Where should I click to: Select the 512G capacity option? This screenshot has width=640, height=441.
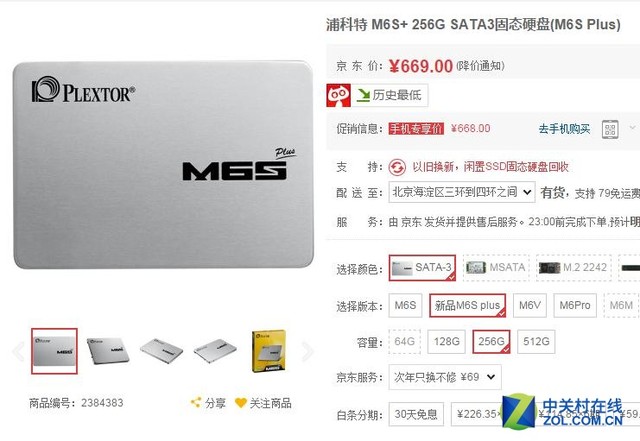pyautogui.click(x=536, y=341)
